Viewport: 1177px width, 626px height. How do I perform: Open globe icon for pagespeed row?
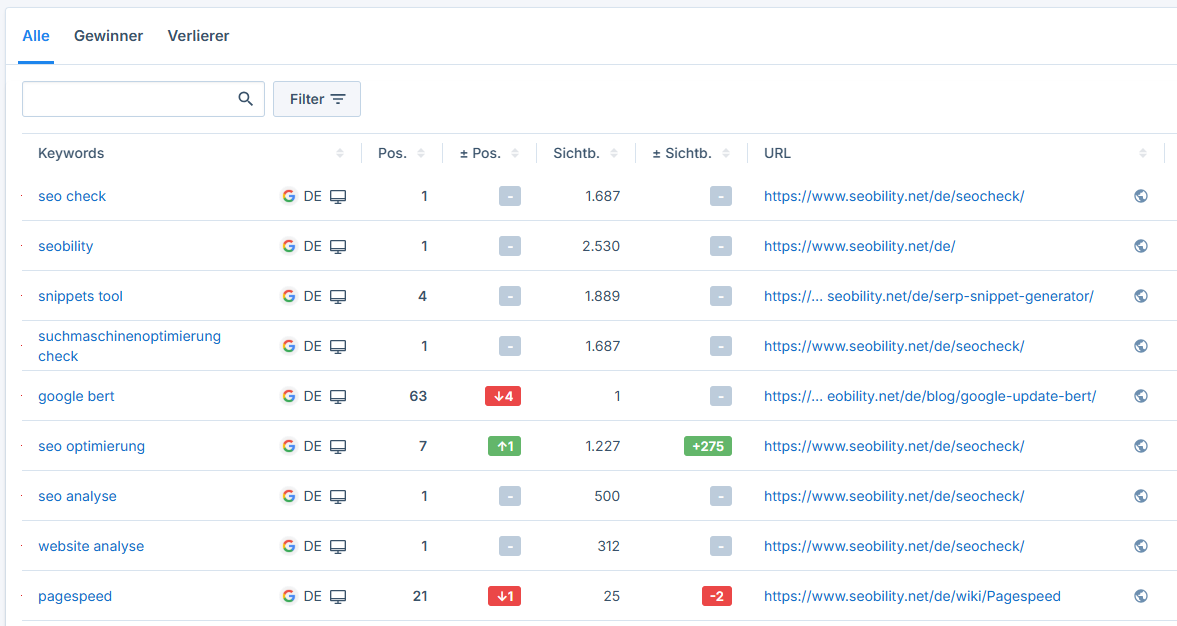1141,596
